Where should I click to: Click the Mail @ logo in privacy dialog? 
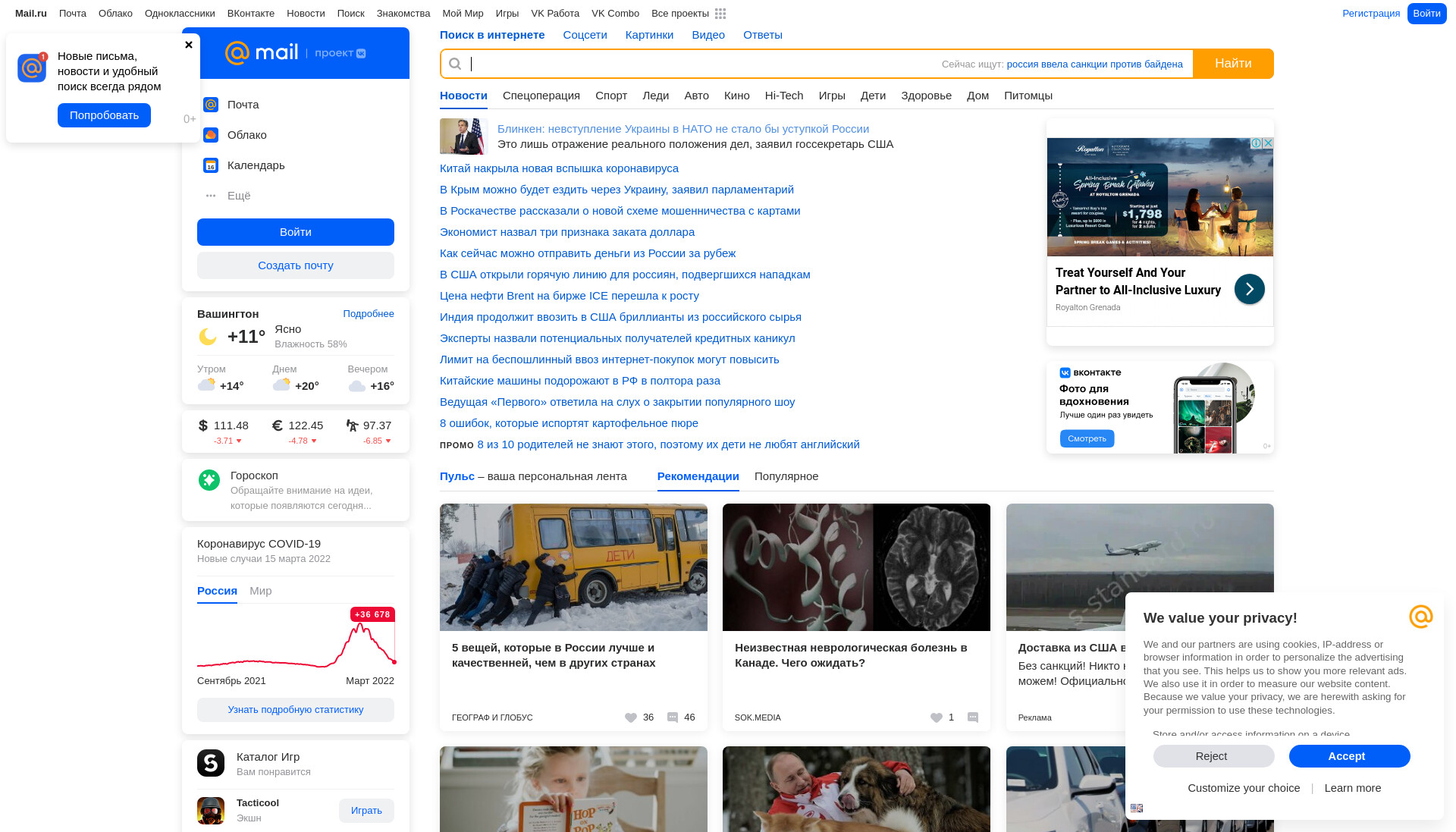point(1420,617)
